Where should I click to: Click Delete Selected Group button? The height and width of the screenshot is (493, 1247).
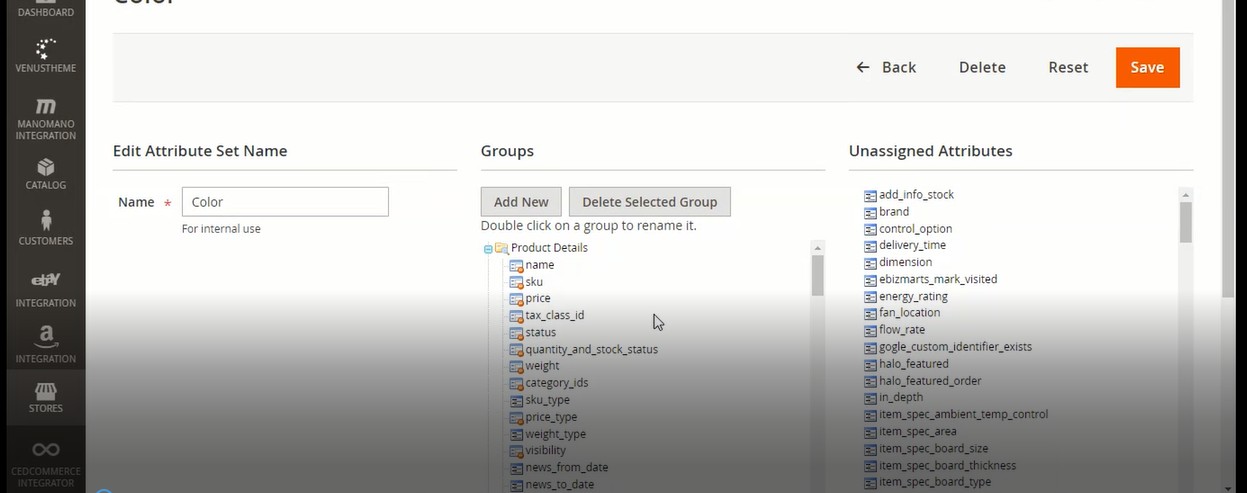(650, 202)
